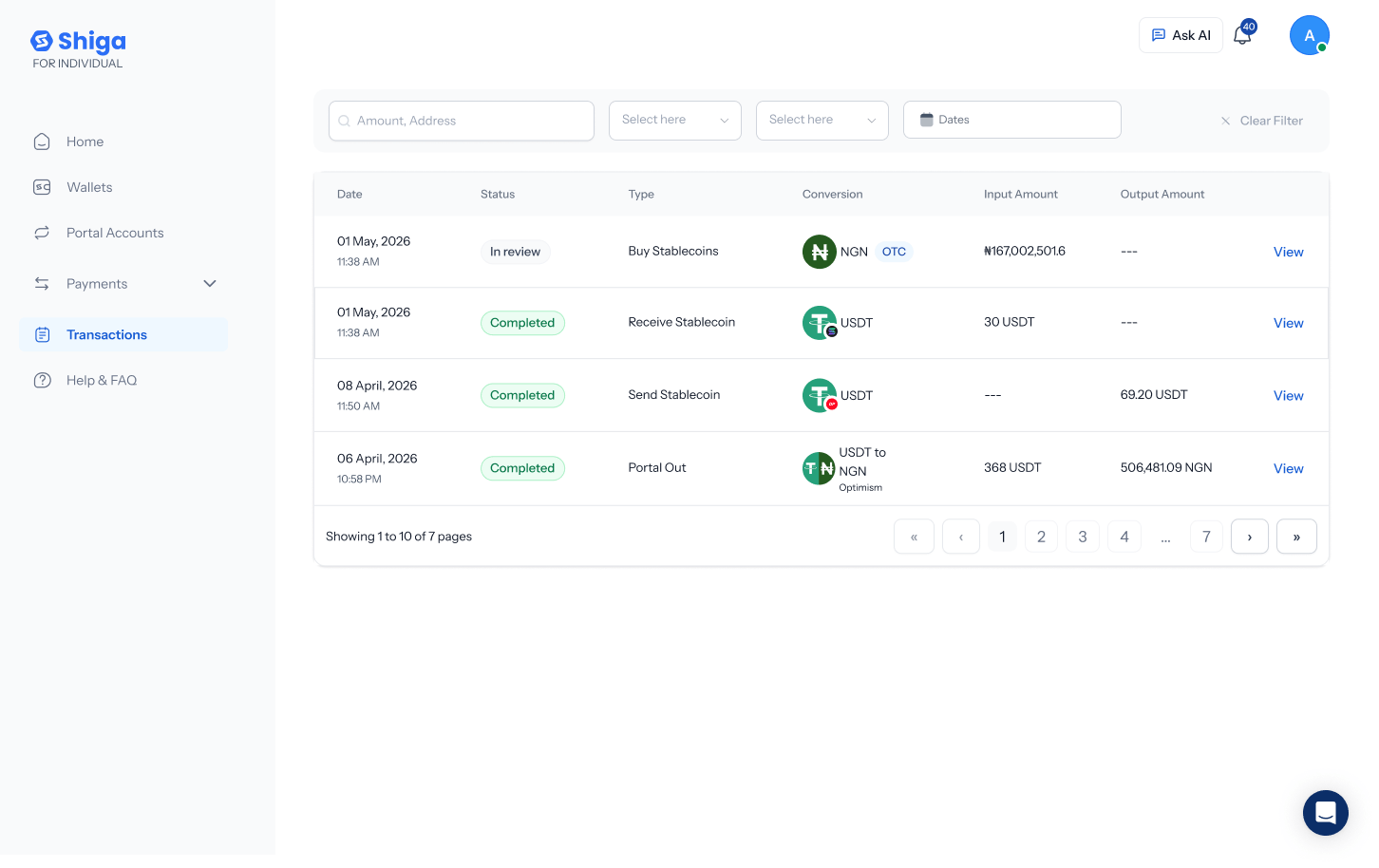Image resolution: width=1379 pixels, height=868 pixels.
Task: Click the calendar icon in Dates
Action: coord(926,120)
